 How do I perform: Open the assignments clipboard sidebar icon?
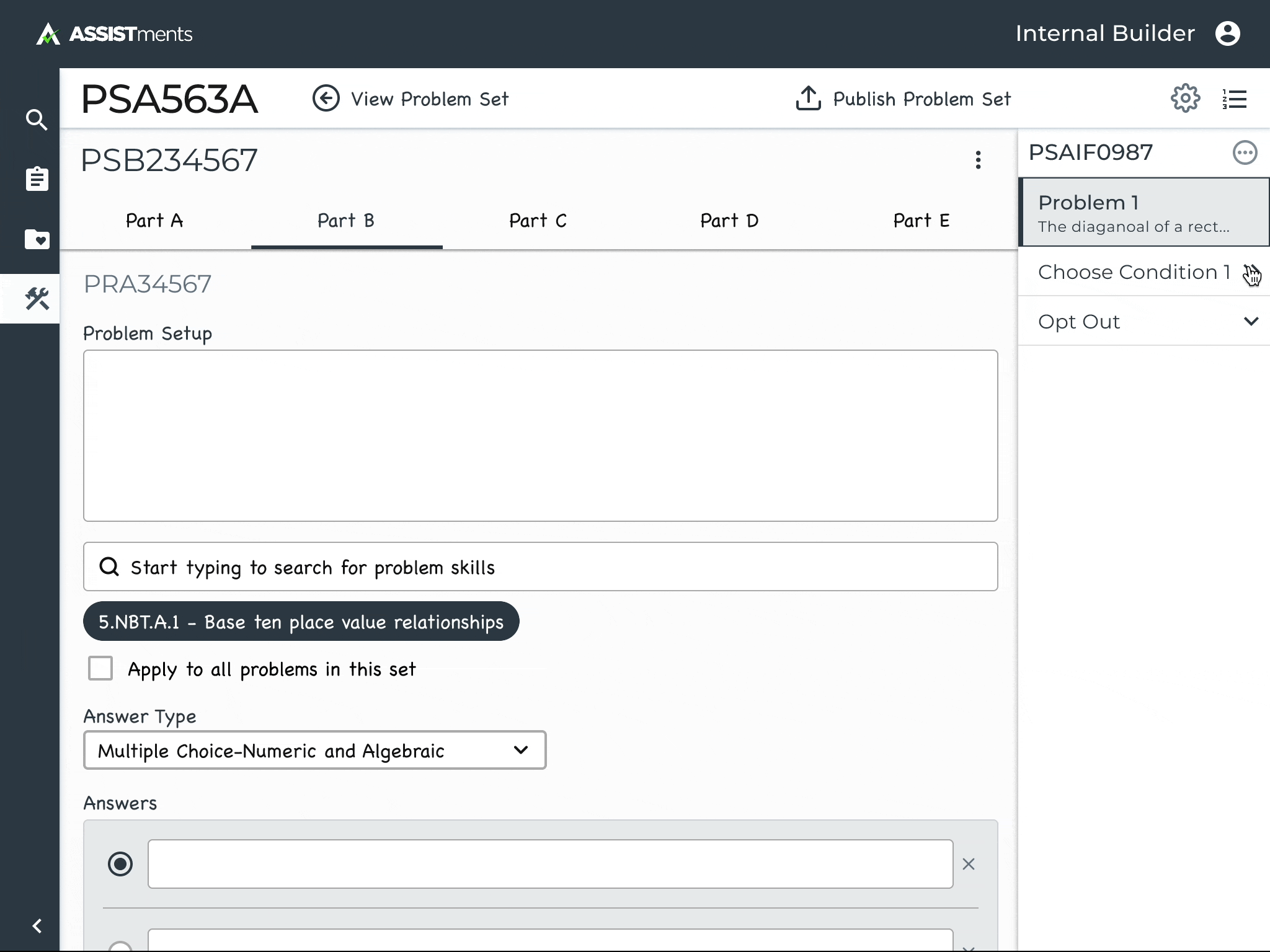(x=37, y=179)
